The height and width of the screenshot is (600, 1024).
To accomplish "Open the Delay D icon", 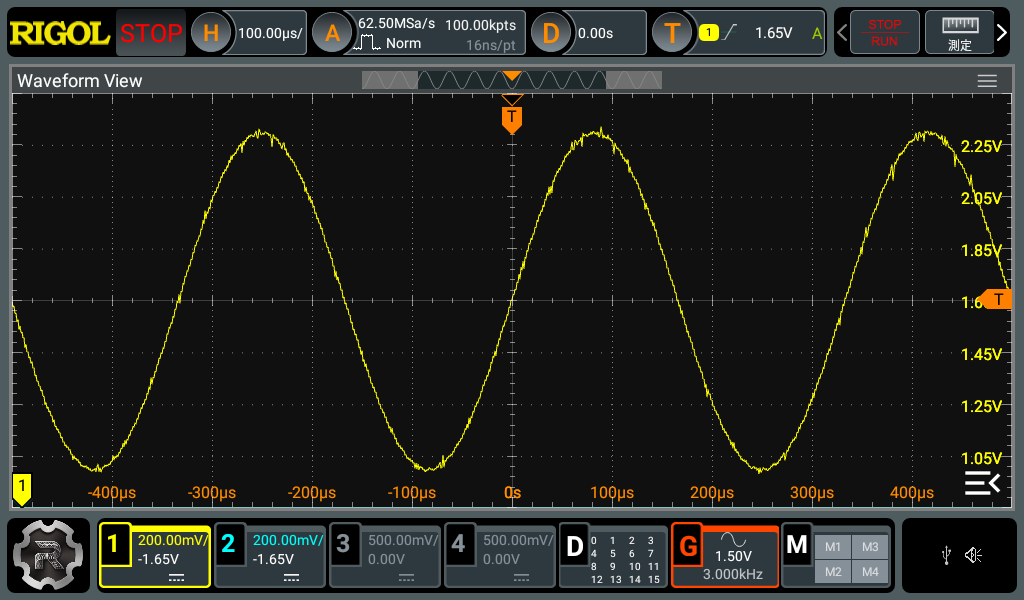I will tap(551, 33).
